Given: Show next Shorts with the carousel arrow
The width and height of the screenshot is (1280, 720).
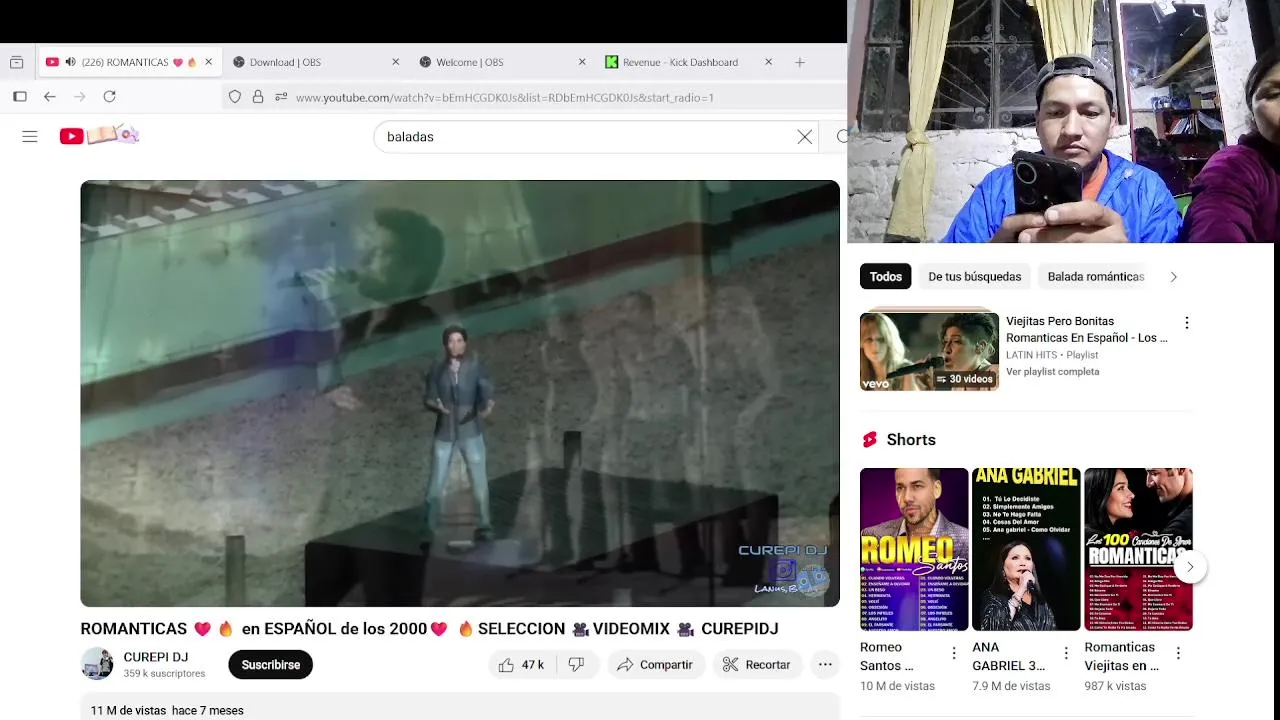Looking at the screenshot, I should [x=1190, y=567].
